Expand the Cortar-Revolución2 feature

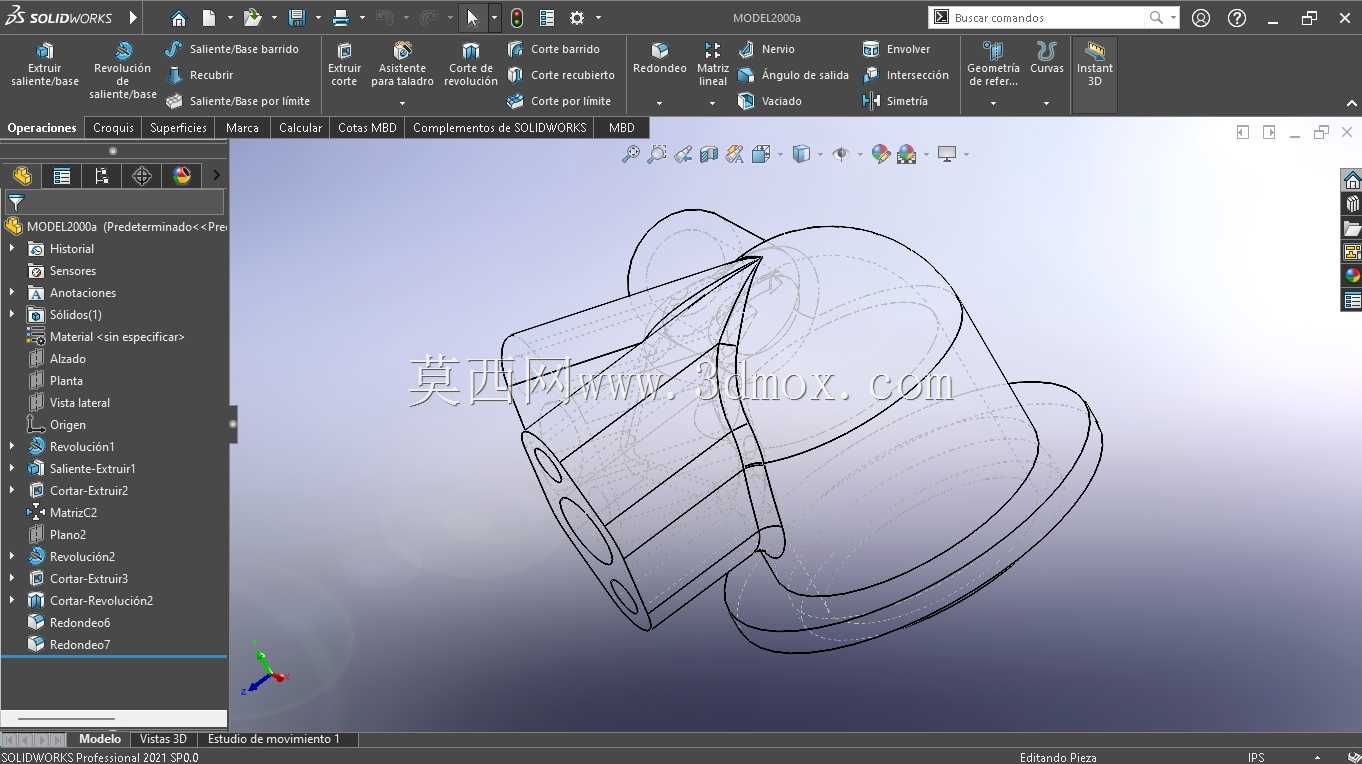[12, 600]
